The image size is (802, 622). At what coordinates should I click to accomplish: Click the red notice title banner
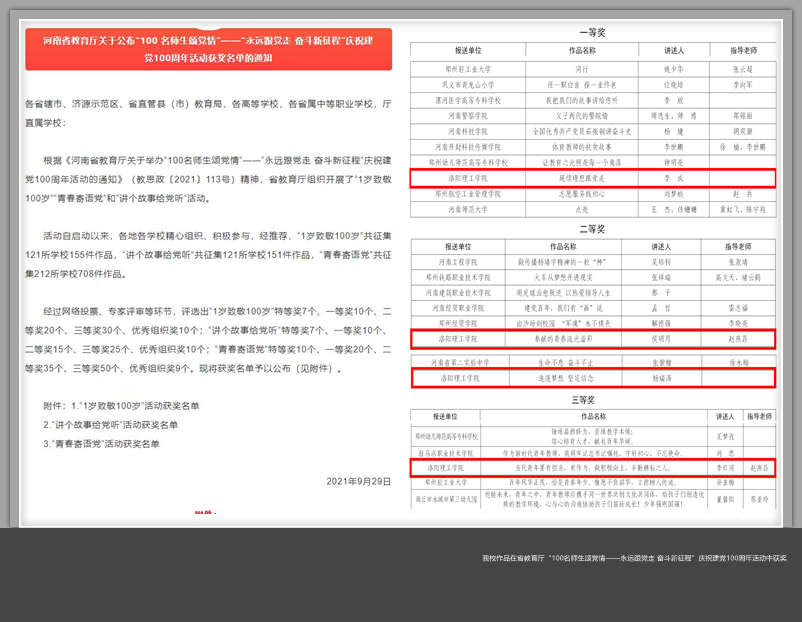click(x=208, y=50)
